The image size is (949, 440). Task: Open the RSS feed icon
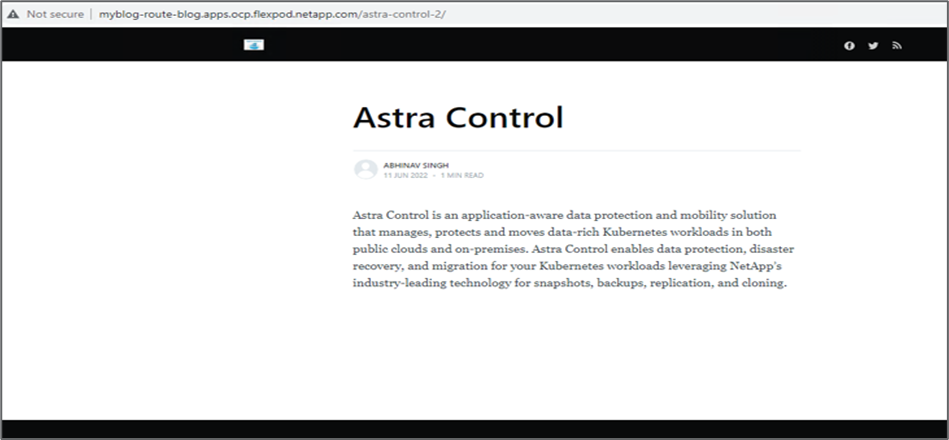point(897,45)
